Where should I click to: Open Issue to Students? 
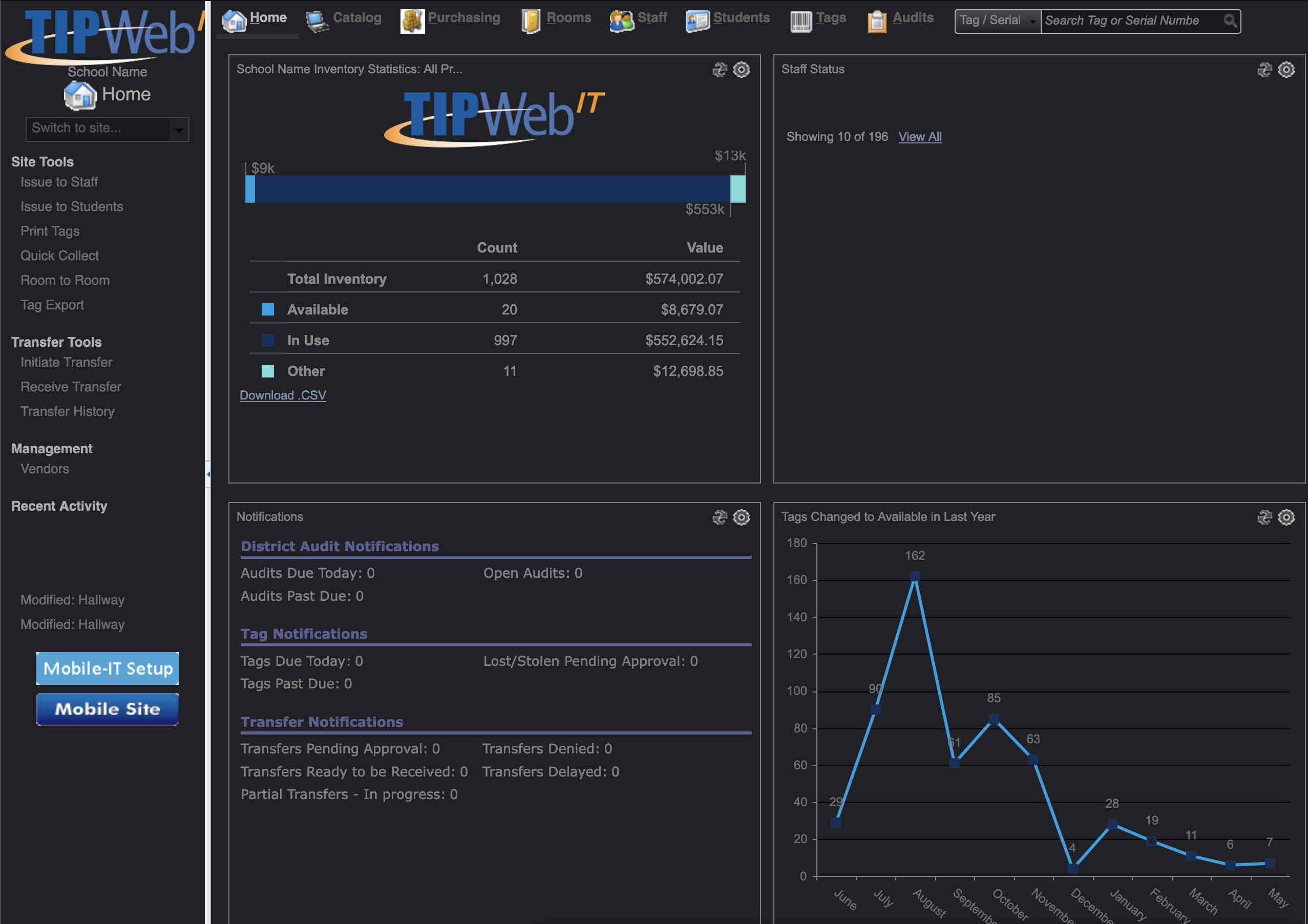72,207
